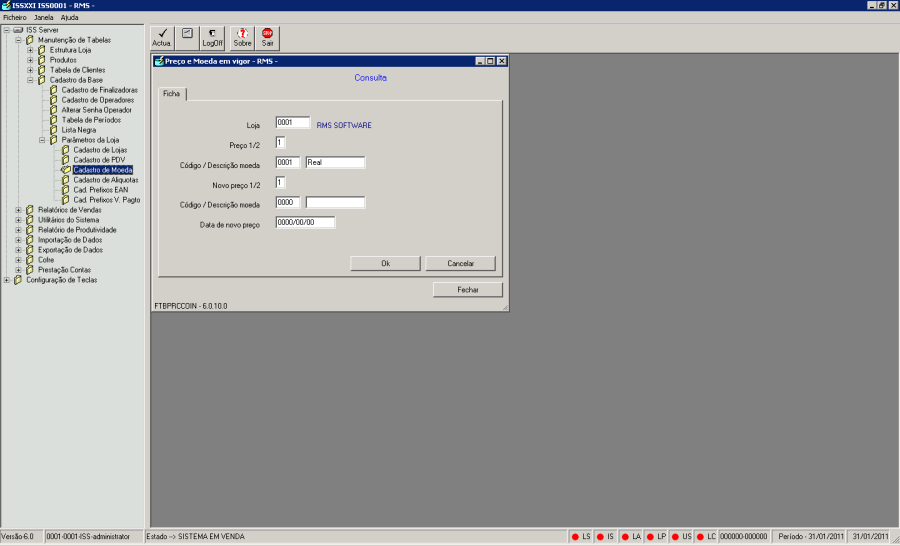Click the Estado SISTEMA EM VENDA status text

(x=196, y=537)
